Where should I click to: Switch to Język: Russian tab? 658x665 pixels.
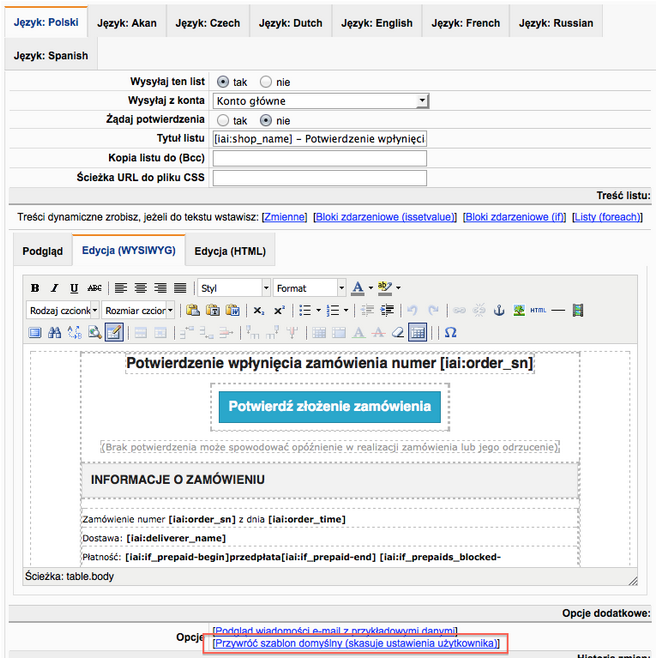pyautogui.click(x=556, y=23)
